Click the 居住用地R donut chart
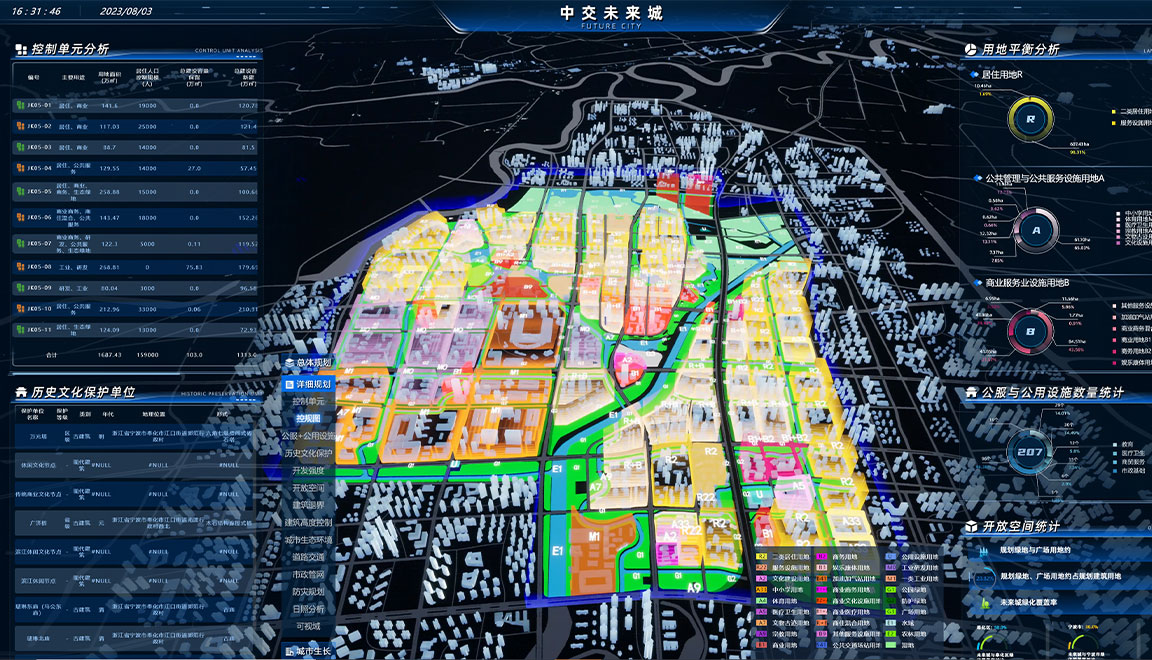 (1029, 119)
